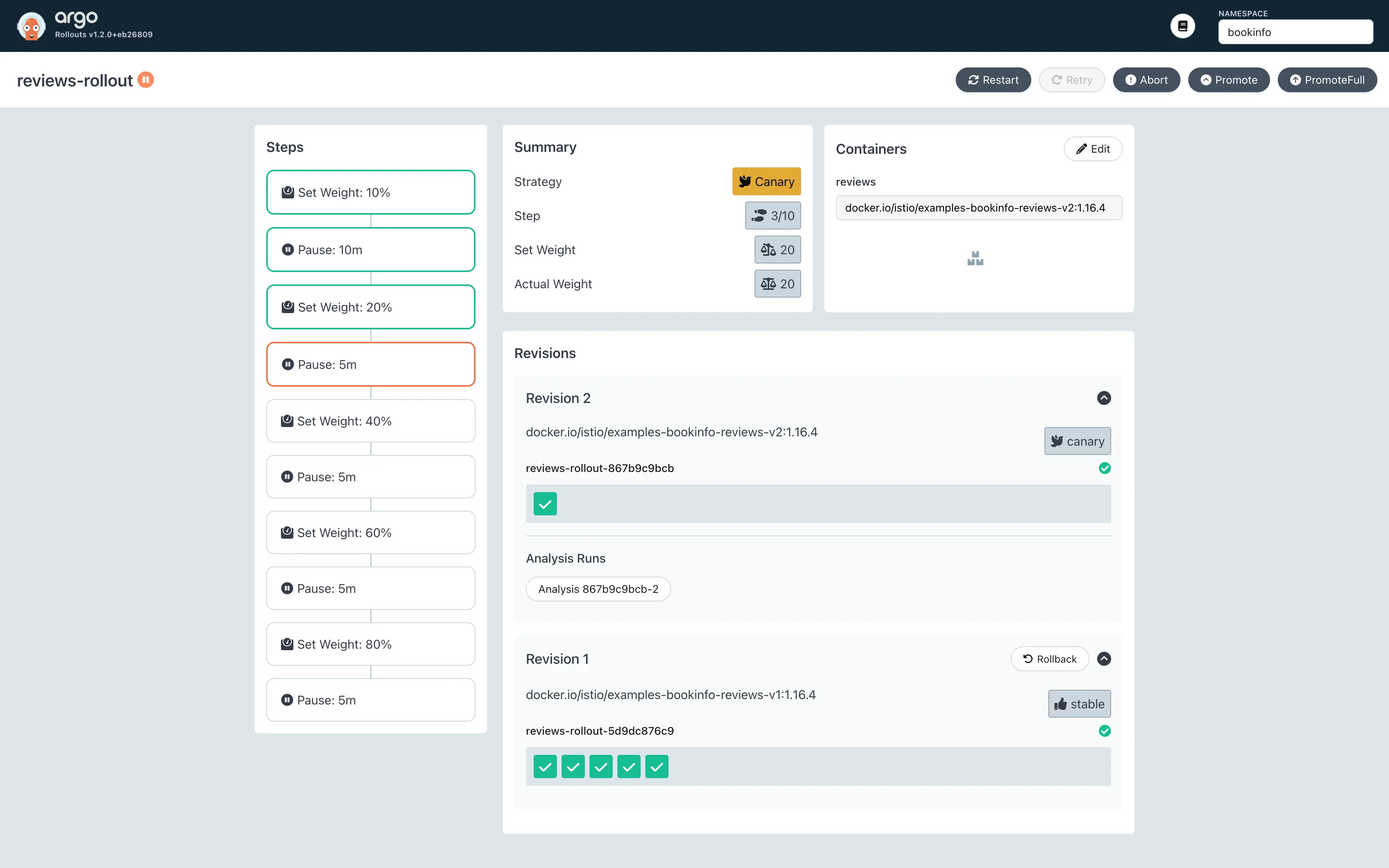The height and width of the screenshot is (868, 1389).
Task: Click the pause icon in Pause: 10m
Action: (288, 250)
